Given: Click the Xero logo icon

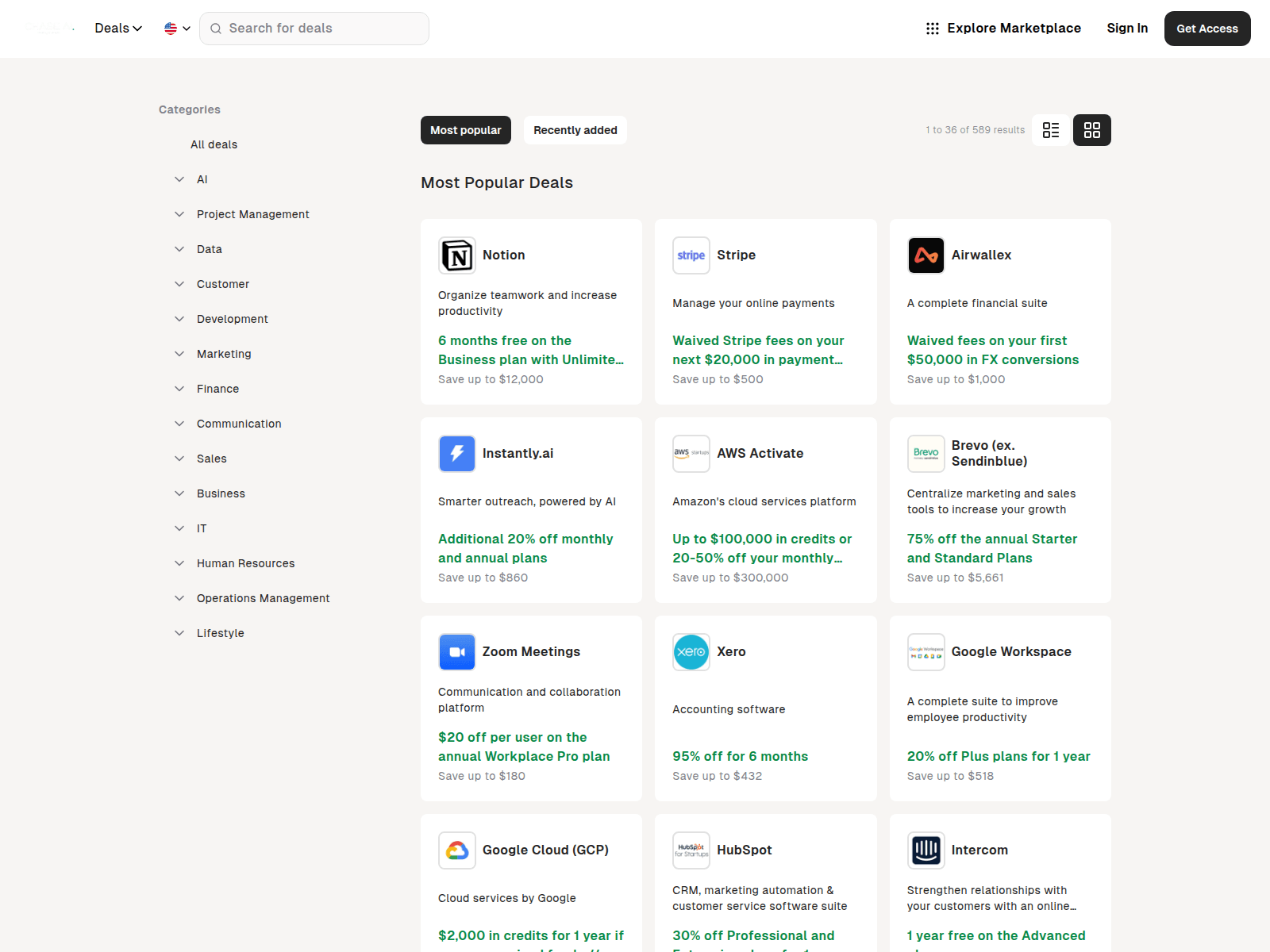Looking at the screenshot, I should pos(691,652).
